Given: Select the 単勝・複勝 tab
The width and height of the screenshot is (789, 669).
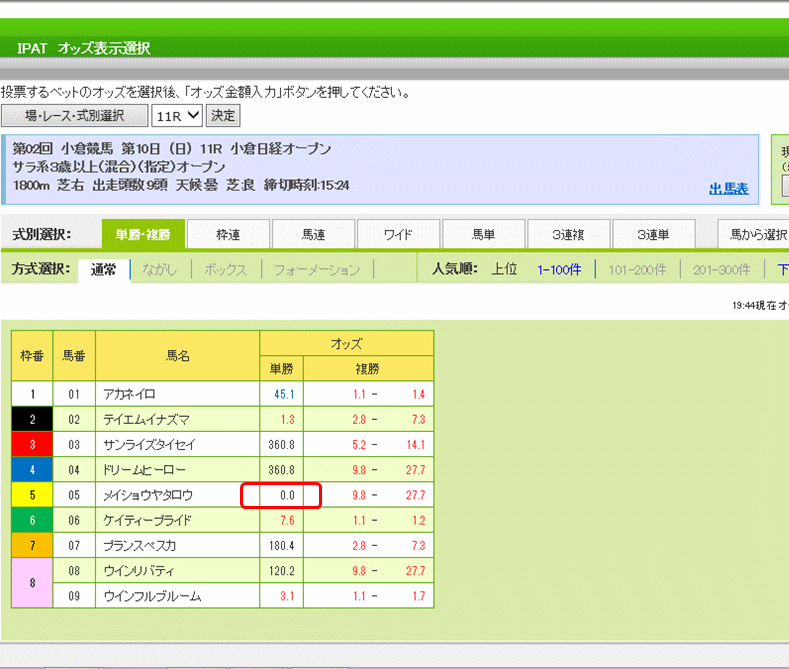Looking at the screenshot, I should coord(143,235).
